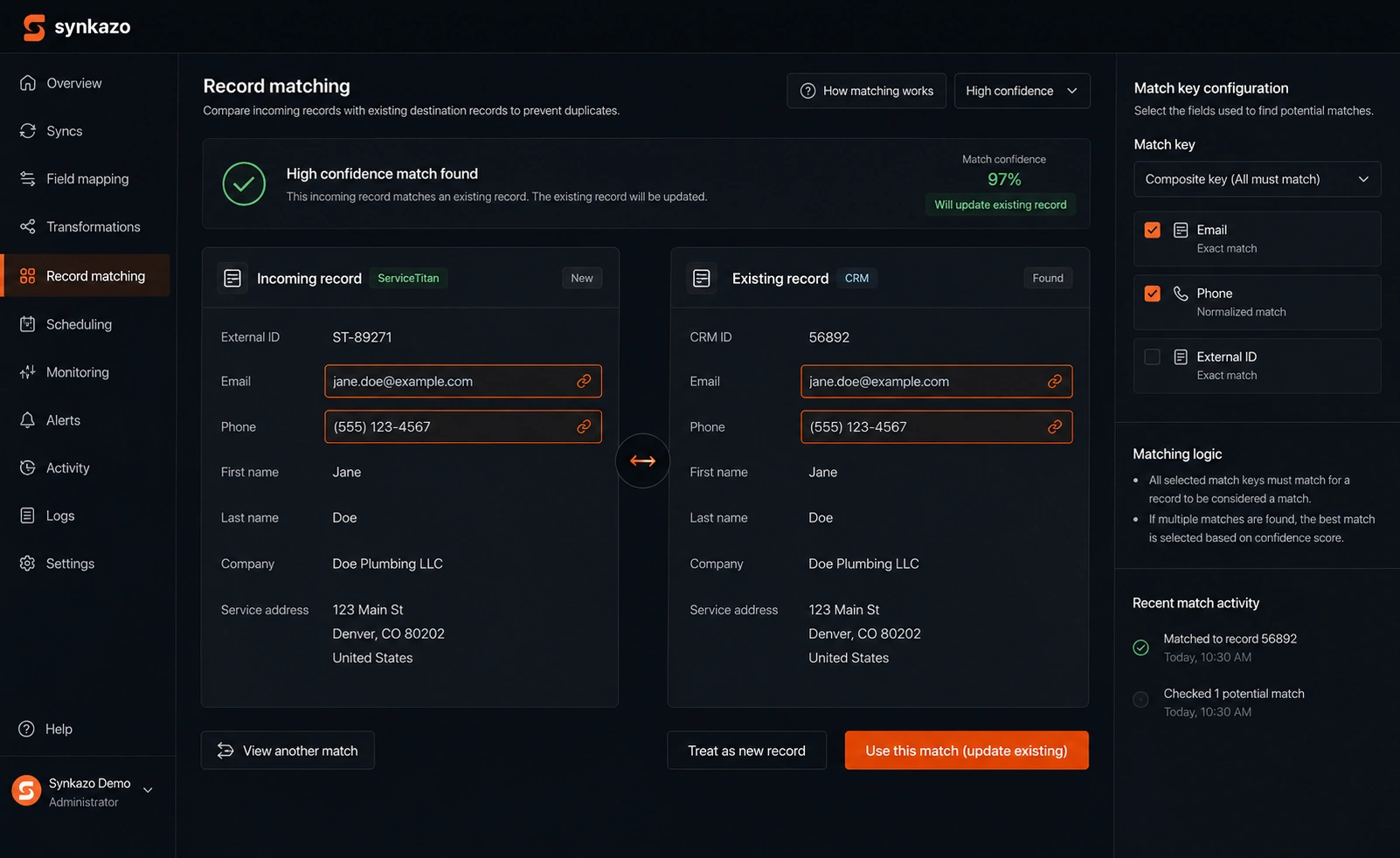The image size is (1400, 858).
Task: Open the Composite key match key dropdown
Action: point(1258,179)
